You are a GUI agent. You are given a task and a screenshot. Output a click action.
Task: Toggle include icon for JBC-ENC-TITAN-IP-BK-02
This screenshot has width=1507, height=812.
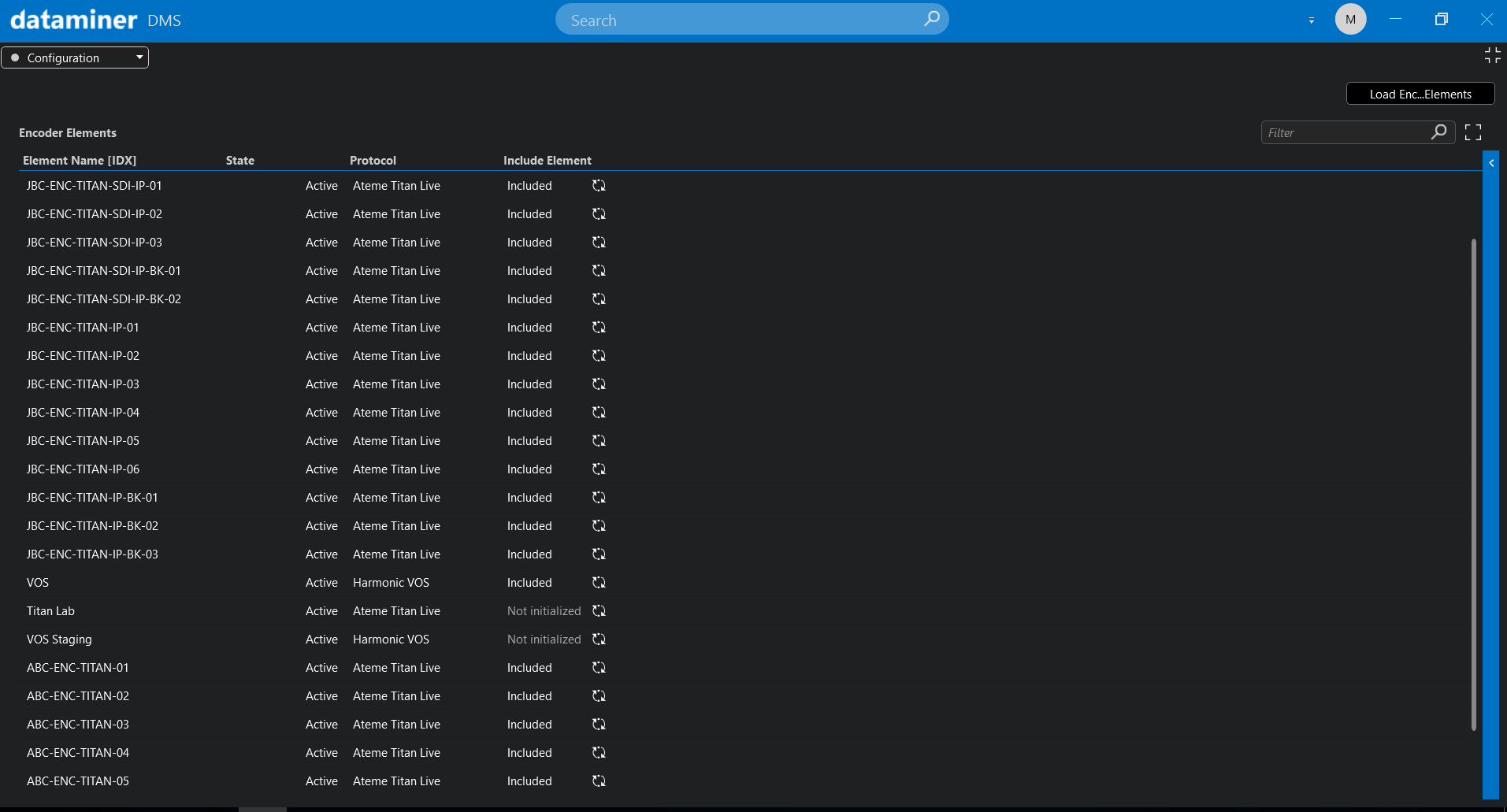coord(599,526)
